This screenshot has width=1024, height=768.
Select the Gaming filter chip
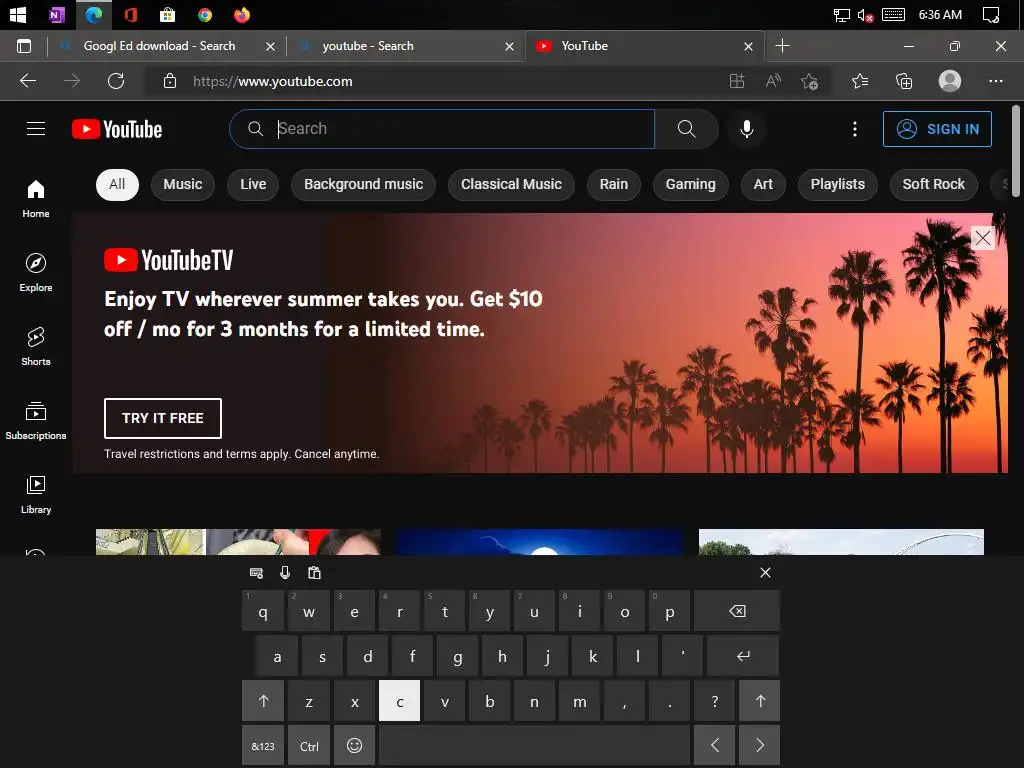tap(690, 184)
